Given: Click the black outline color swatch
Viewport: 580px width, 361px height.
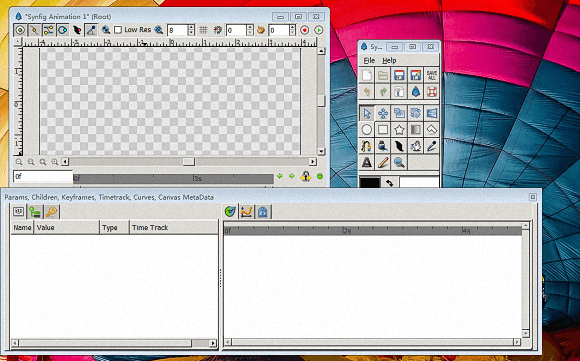Looking at the screenshot, I should [370, 182].
